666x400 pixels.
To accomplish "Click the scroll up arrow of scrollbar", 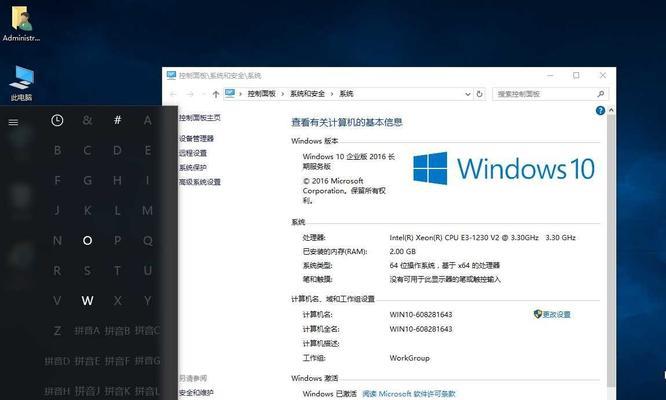I will point(611,110).
